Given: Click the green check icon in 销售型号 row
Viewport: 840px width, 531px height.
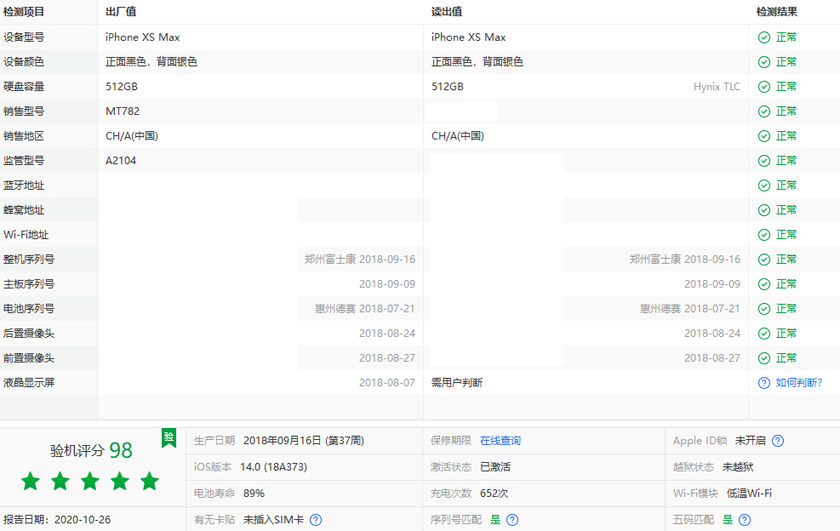Looking at the screenshot, I should coord(764,111).
